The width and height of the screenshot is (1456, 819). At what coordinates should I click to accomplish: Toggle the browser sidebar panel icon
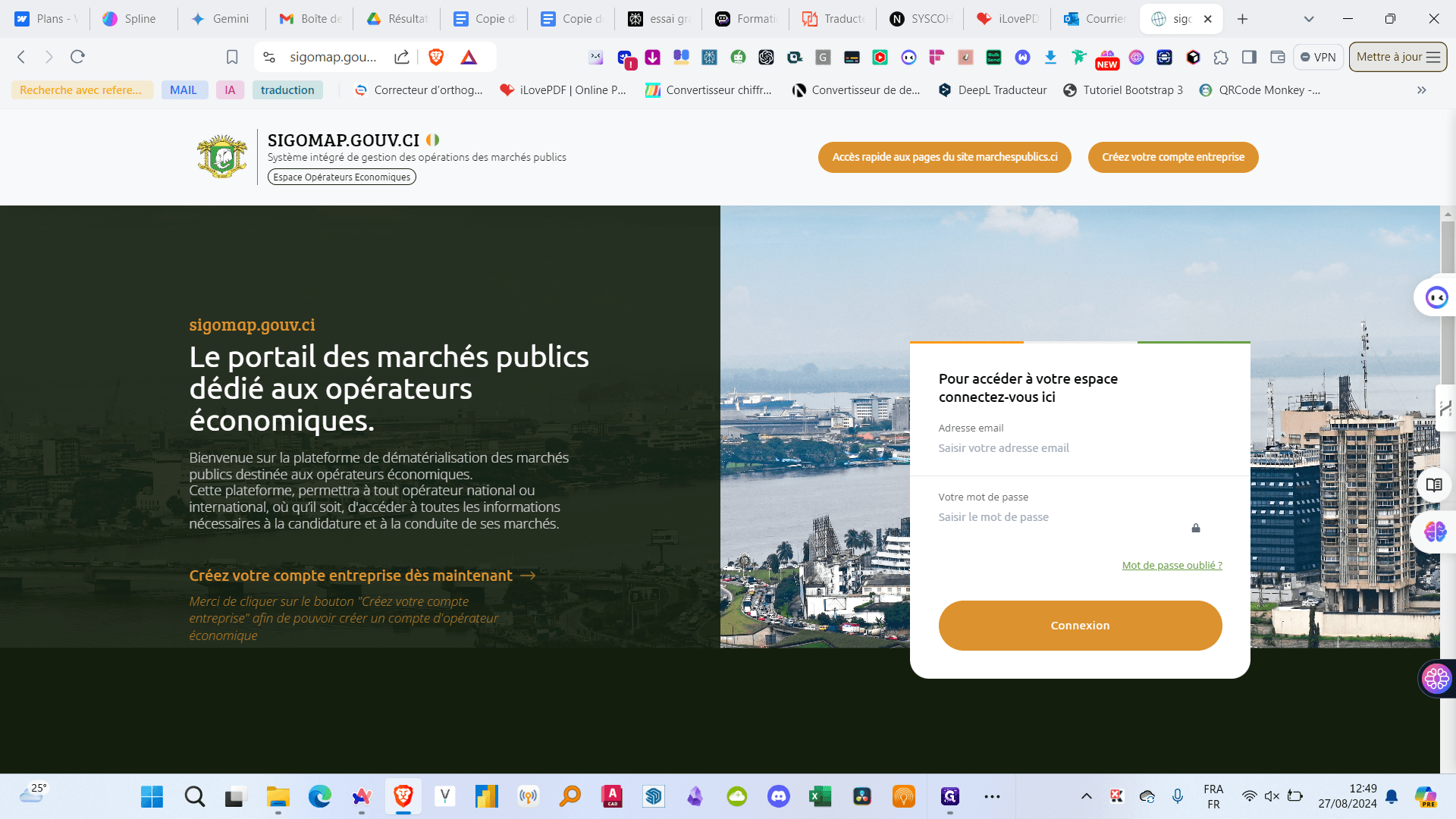tap(1249, 57)
